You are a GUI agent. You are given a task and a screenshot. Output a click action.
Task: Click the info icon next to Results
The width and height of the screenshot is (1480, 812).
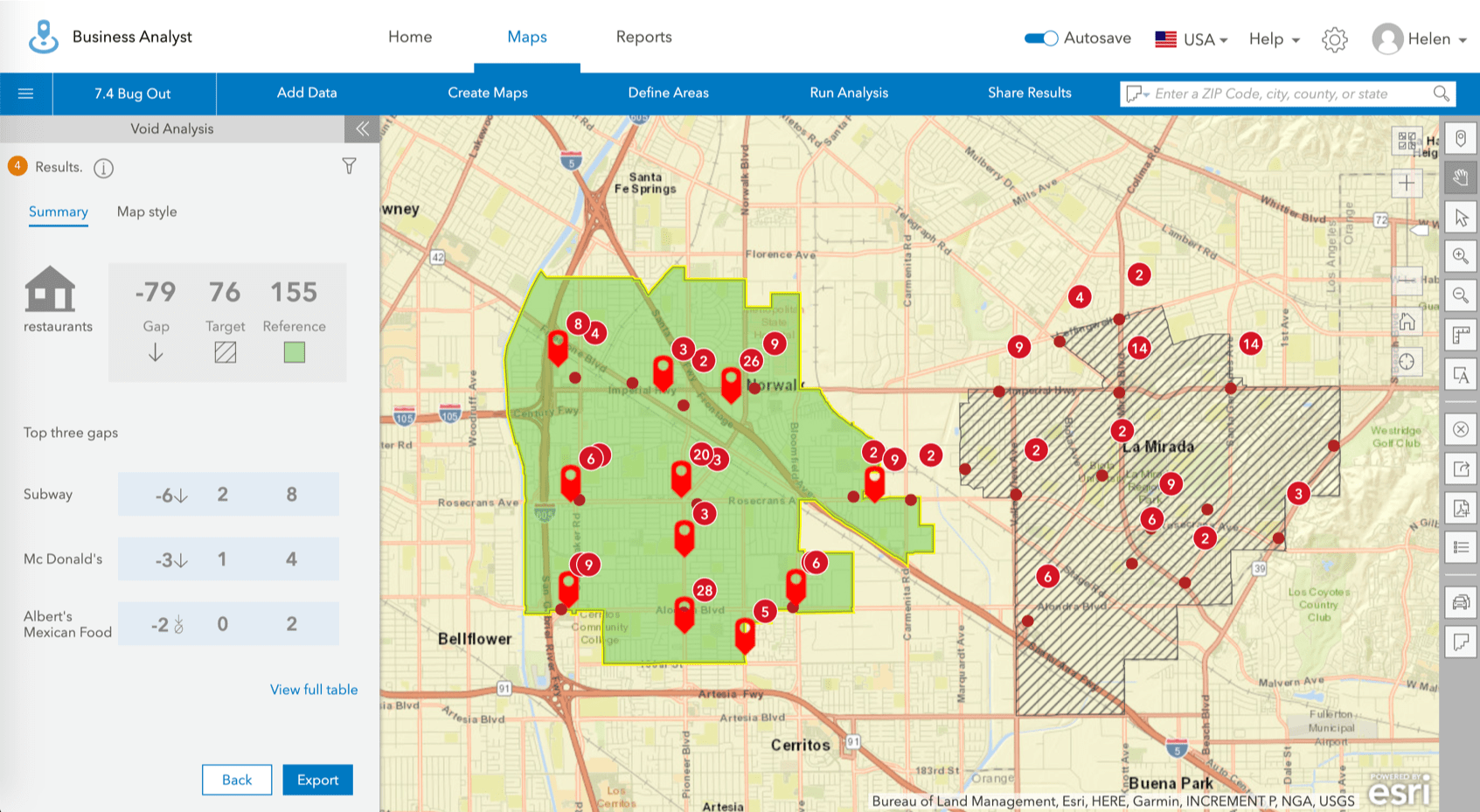point(103,168)
